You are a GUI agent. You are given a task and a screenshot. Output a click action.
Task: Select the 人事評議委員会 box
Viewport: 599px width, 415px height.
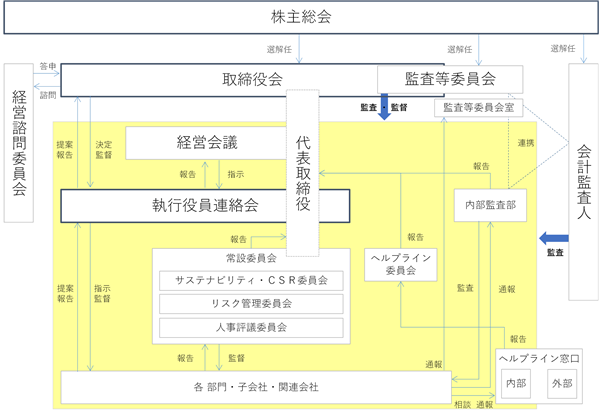(x=251, y=327)
